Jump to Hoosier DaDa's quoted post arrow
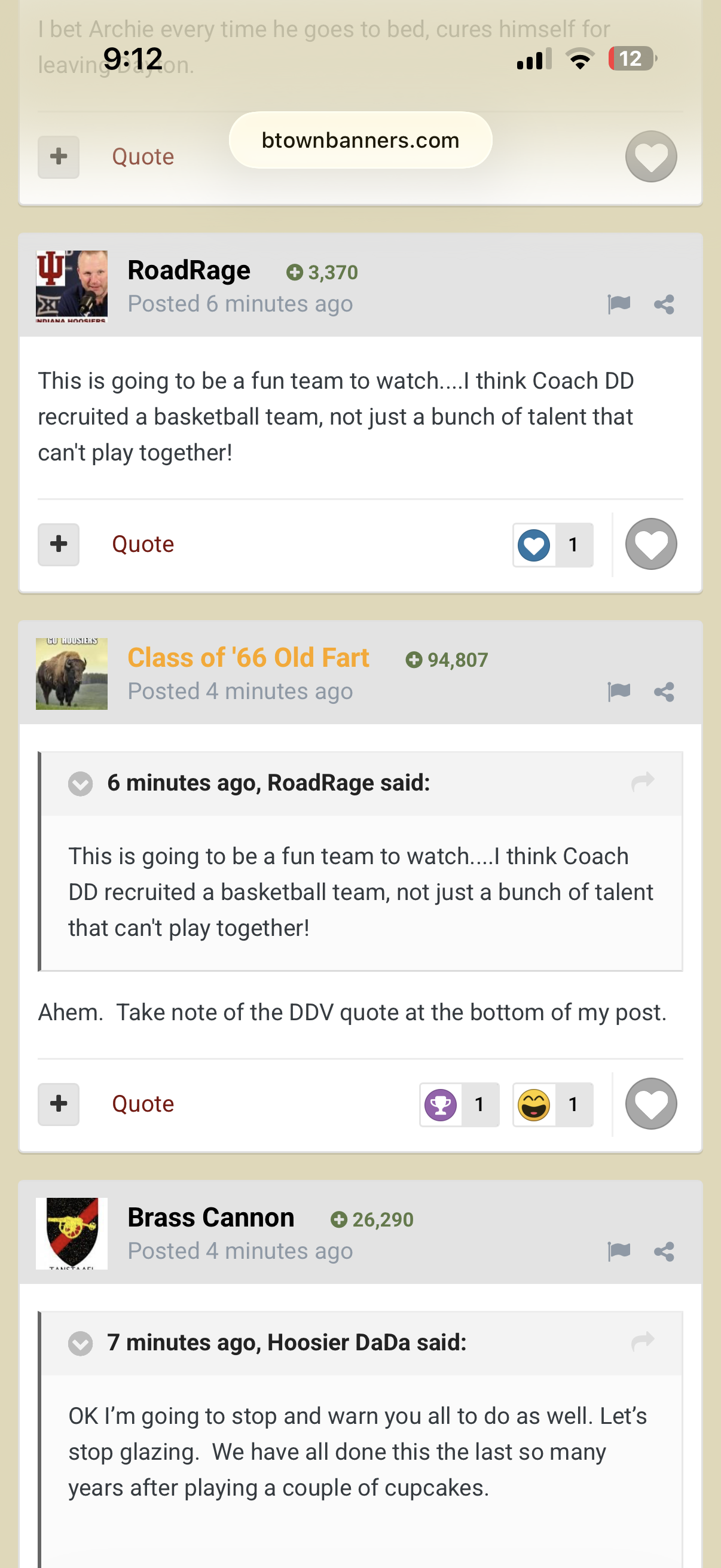This screenshot has width=721, height=1568. (643, 1341)
